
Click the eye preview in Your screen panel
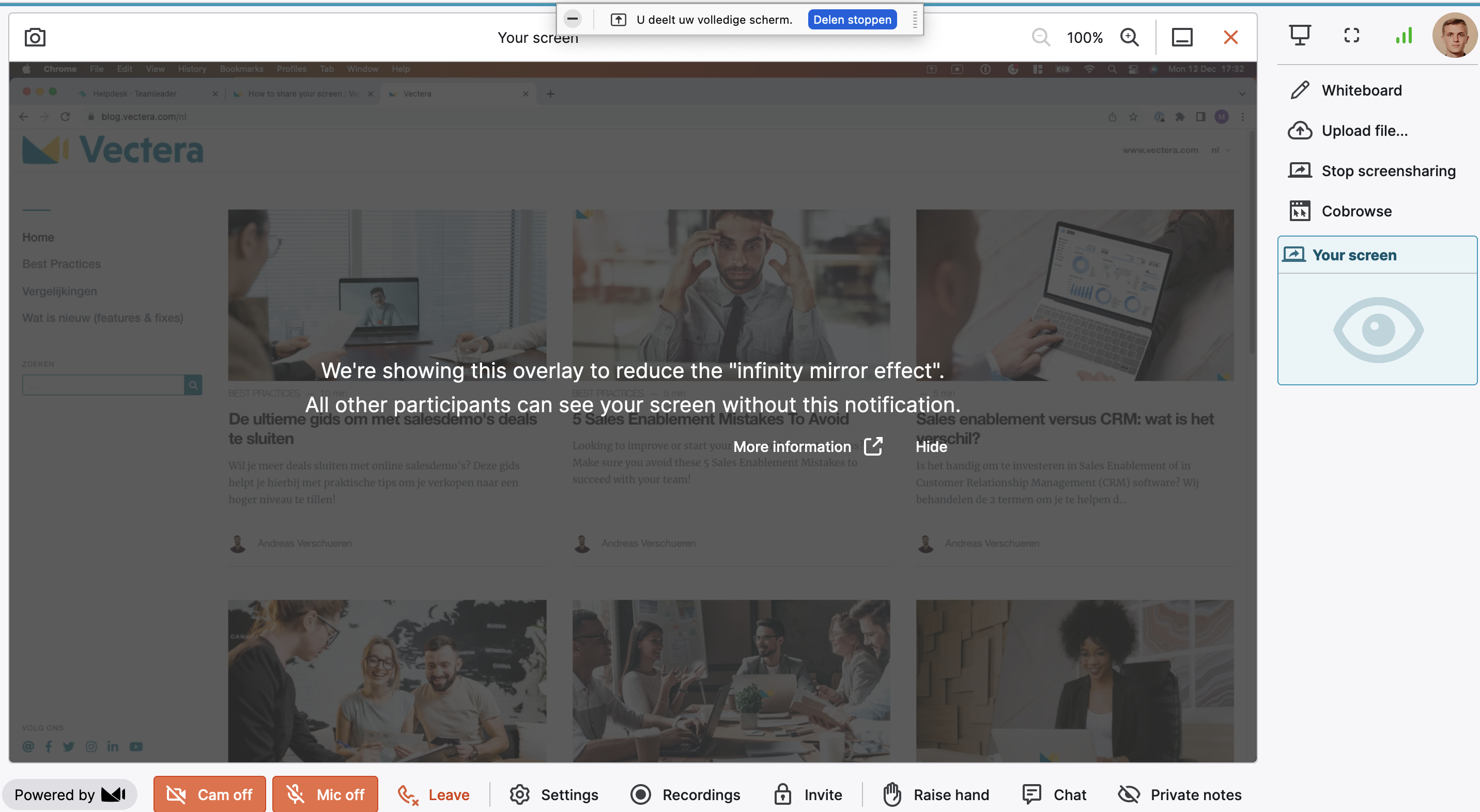click(1378, 330)
